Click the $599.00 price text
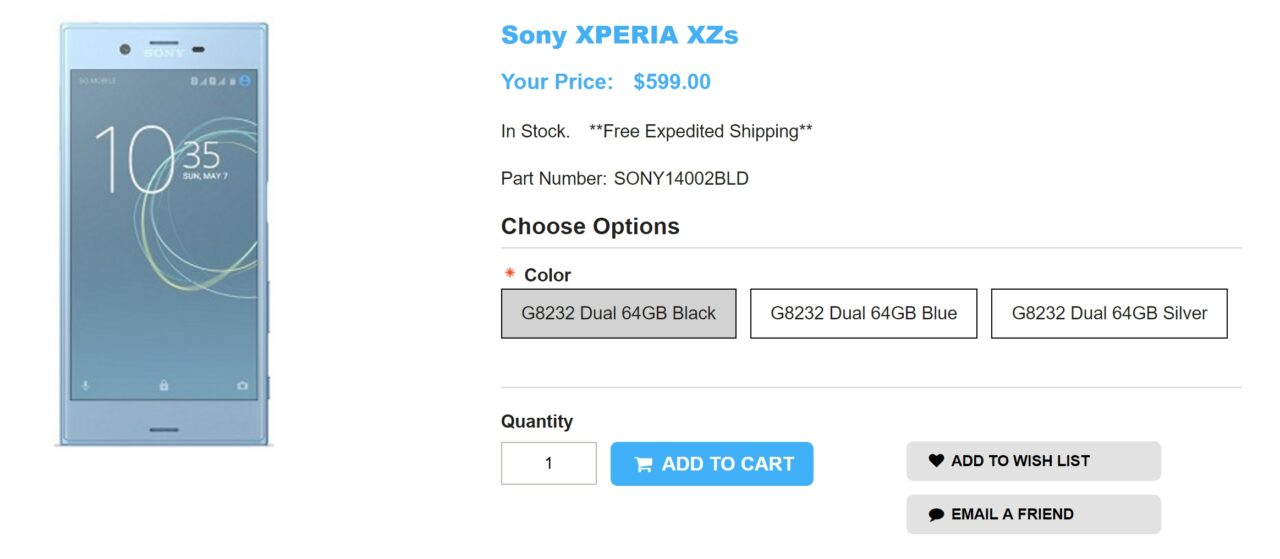The width and height of the screenshot is (1280, 559). pos(671,82)
